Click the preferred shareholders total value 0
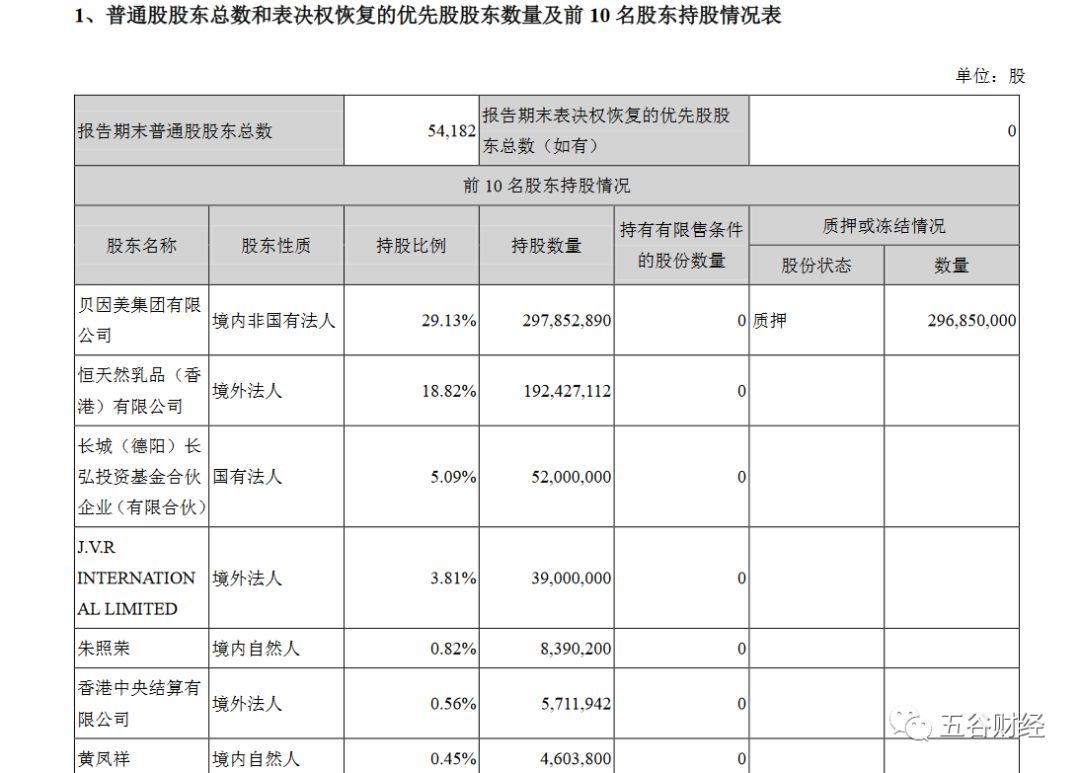This screenshot has width=1080, height=773. click(x=1012, y=131)
